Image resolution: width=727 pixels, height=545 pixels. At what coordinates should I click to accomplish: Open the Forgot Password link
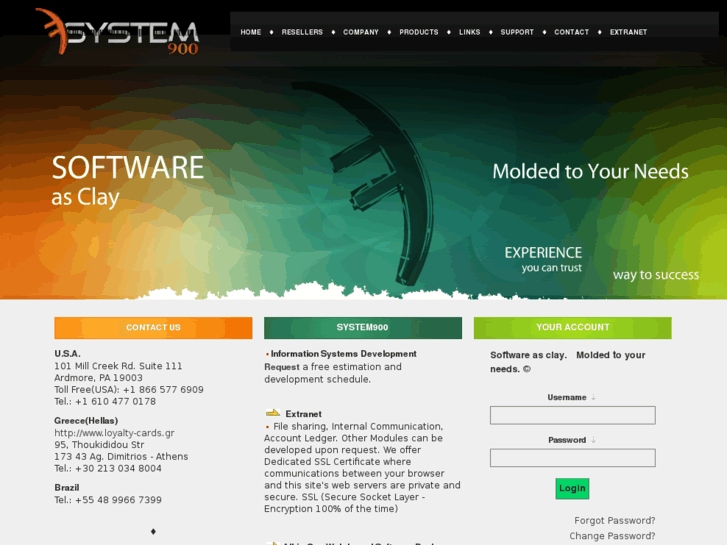(x=614, y=520)
